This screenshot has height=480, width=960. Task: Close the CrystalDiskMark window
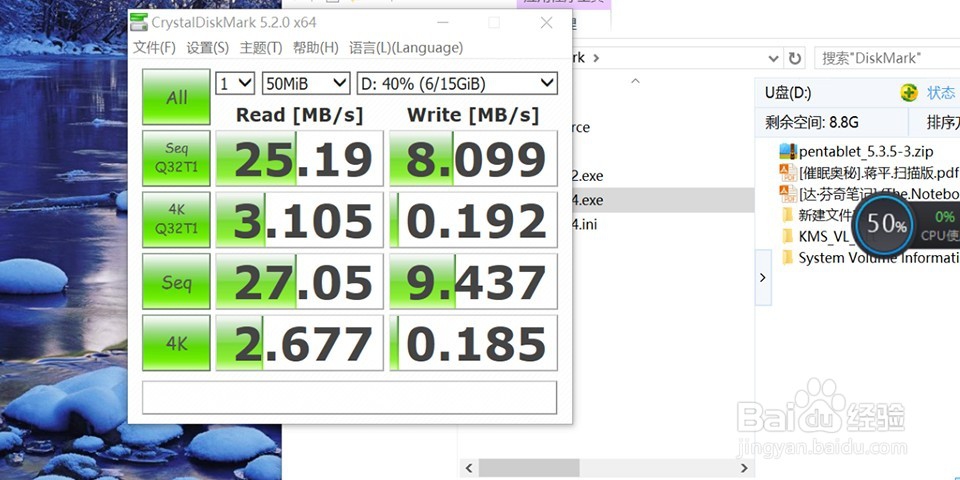(546, 23)
